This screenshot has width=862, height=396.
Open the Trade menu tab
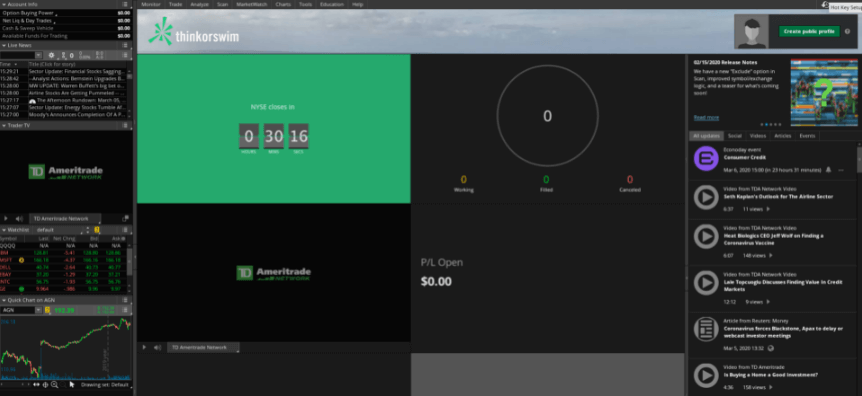click(175, 4)
